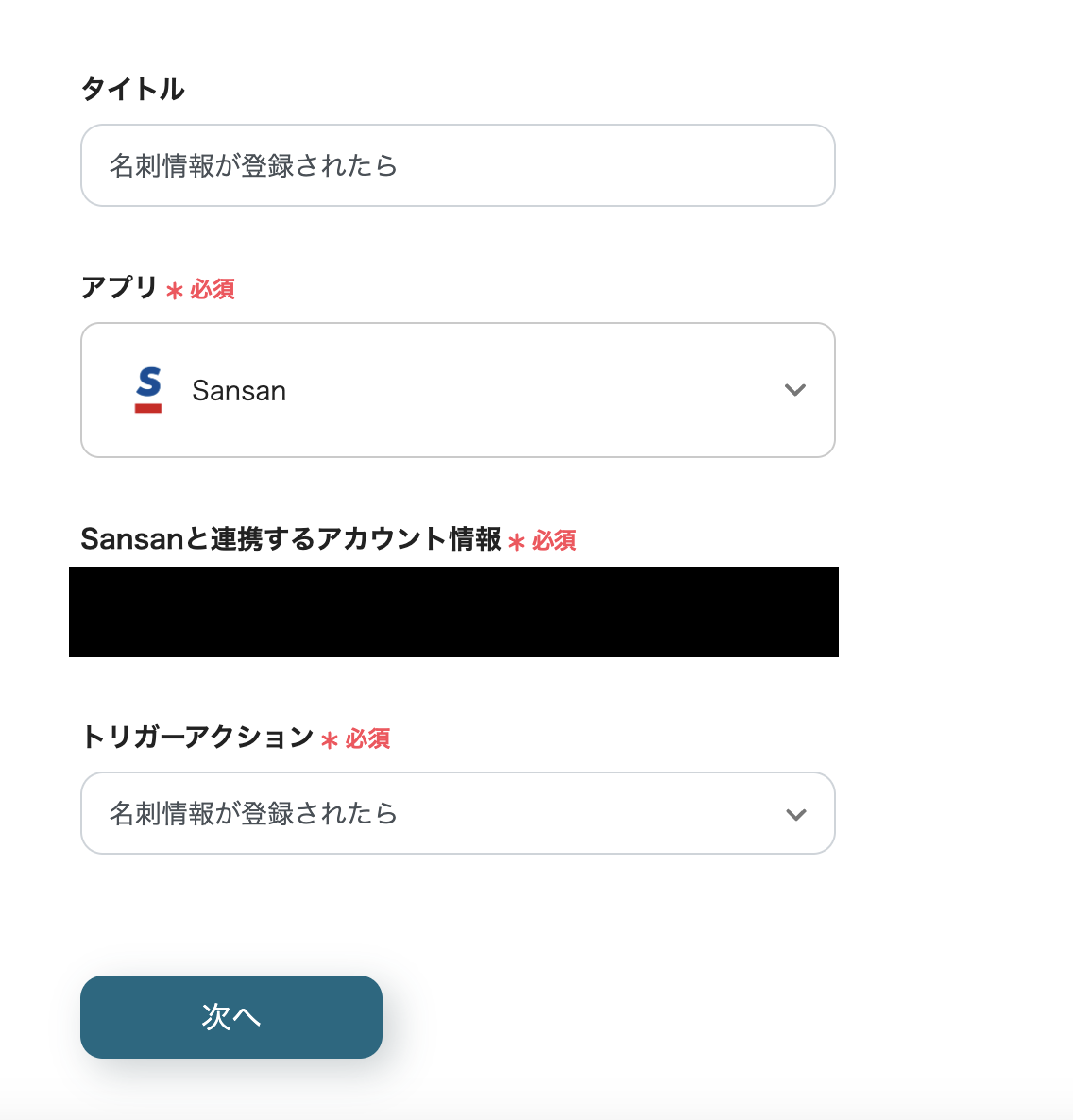
Task: Proceed to the next step
Action: click(x=230, y=1017)
